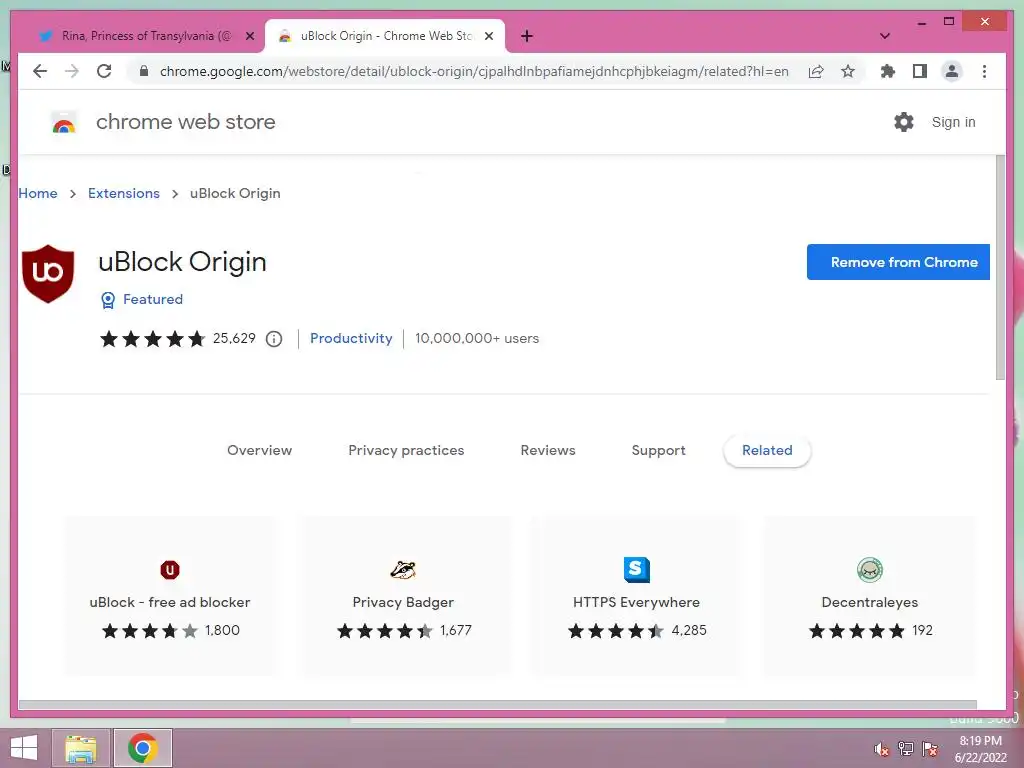Viewport: 1024px width, 768px height.
Task: Open the Action Center flag icon
Action: coord(929,749)
